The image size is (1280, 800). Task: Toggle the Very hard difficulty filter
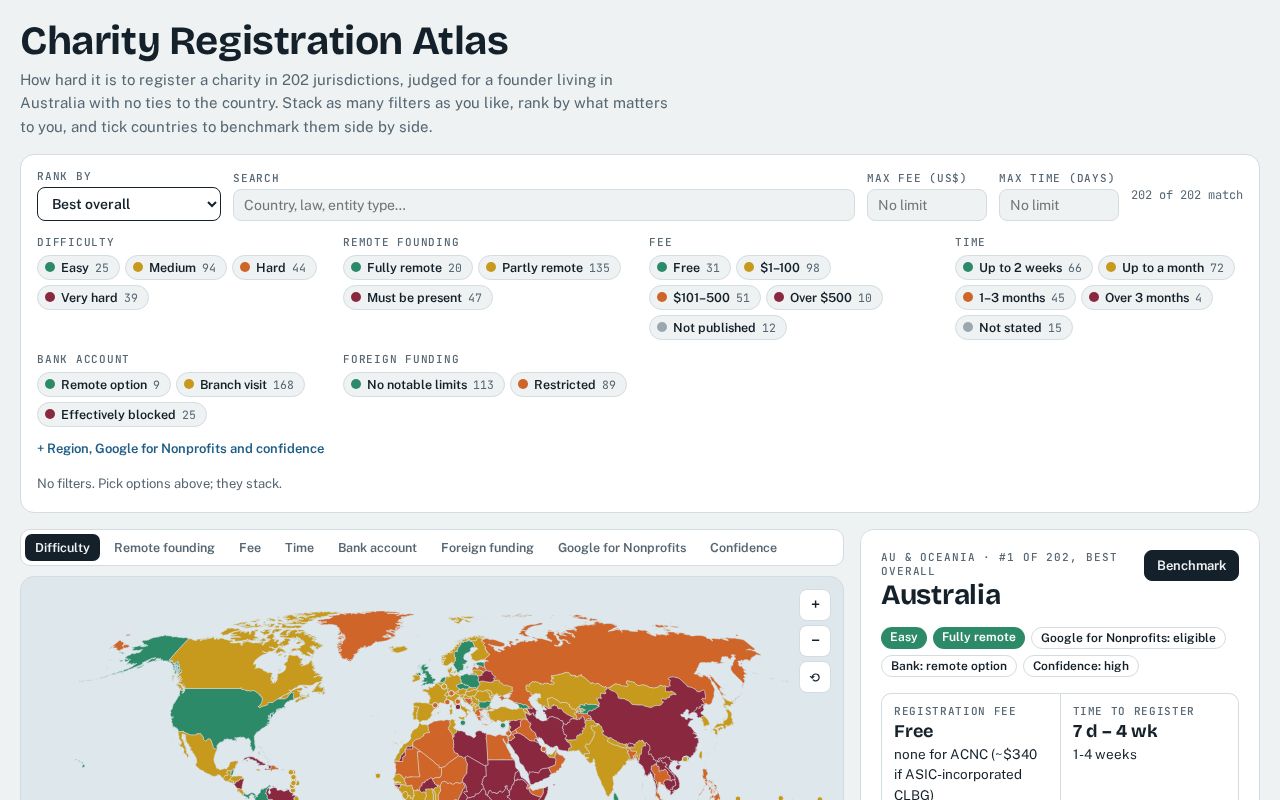point(93,298)
